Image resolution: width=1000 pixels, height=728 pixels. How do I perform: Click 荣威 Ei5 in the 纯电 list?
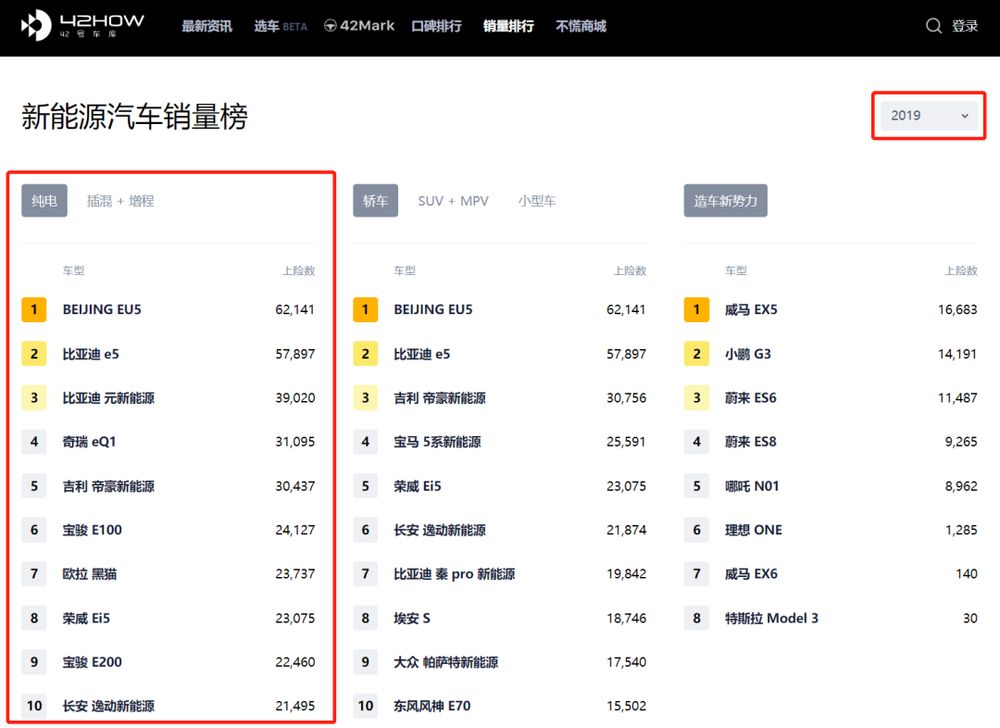tap(86, 618)
